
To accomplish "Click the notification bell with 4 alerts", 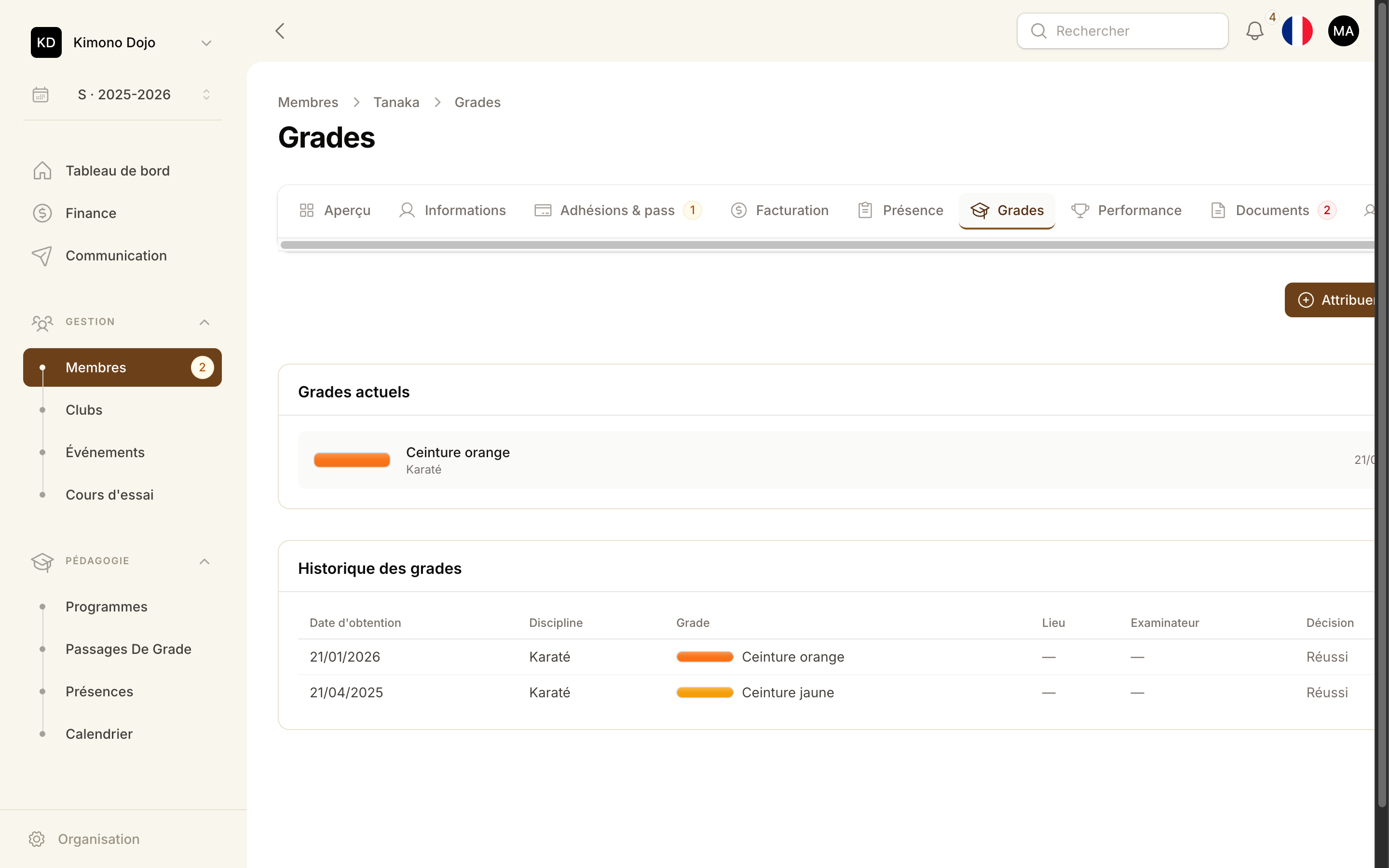I will point(1255,31).
